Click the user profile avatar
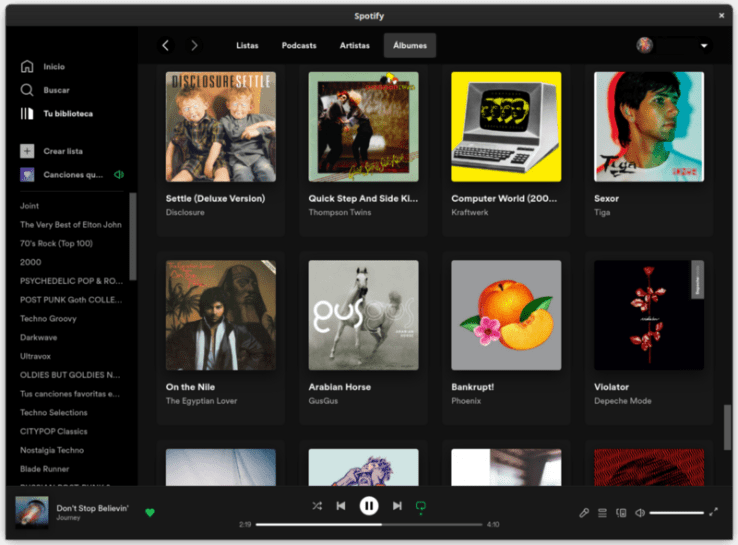This screenshot has width=738, height=545. [x=644, y=45]
